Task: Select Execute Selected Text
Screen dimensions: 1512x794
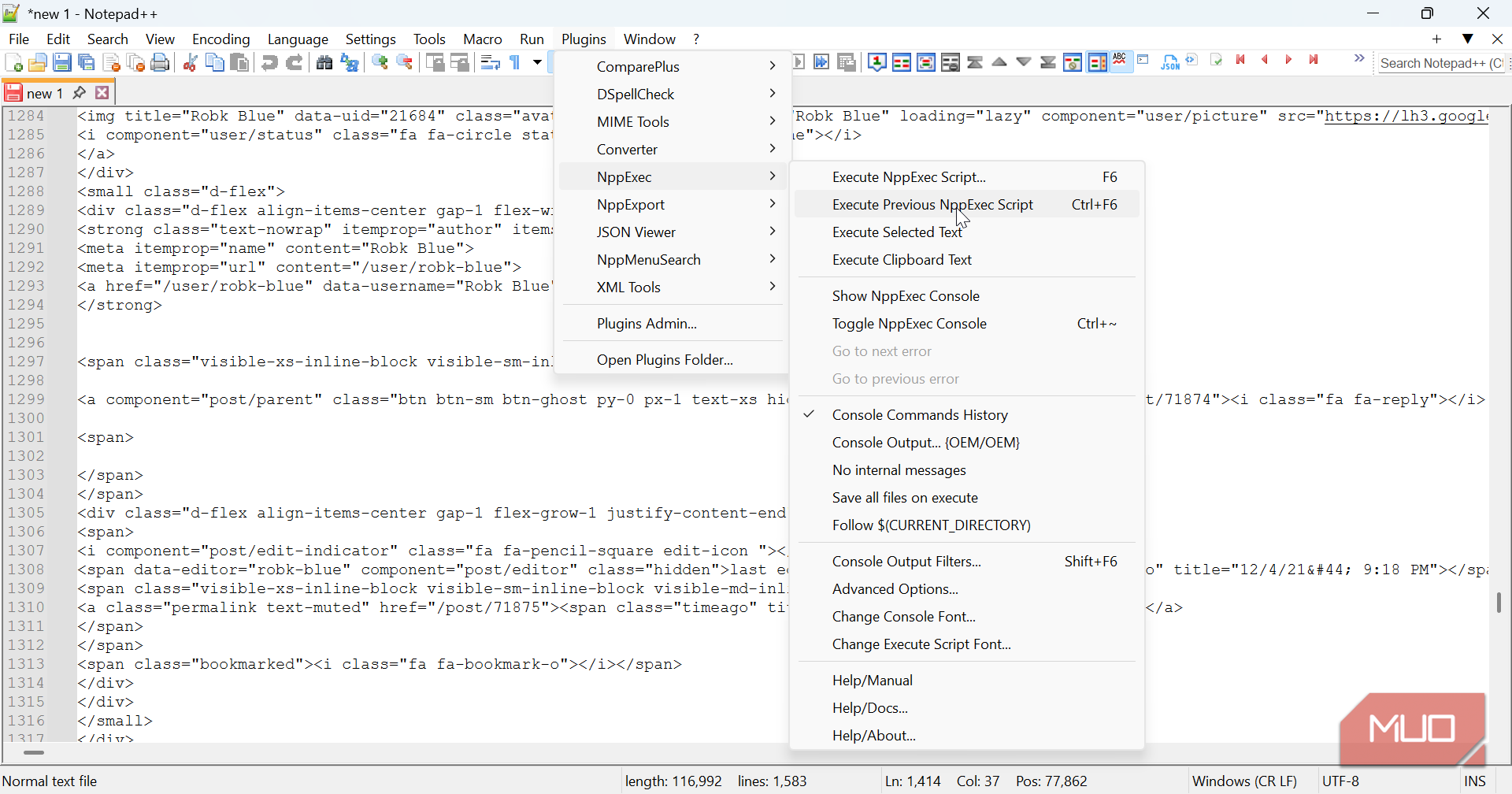Action: pyautogui.click(x=967, y=232)
